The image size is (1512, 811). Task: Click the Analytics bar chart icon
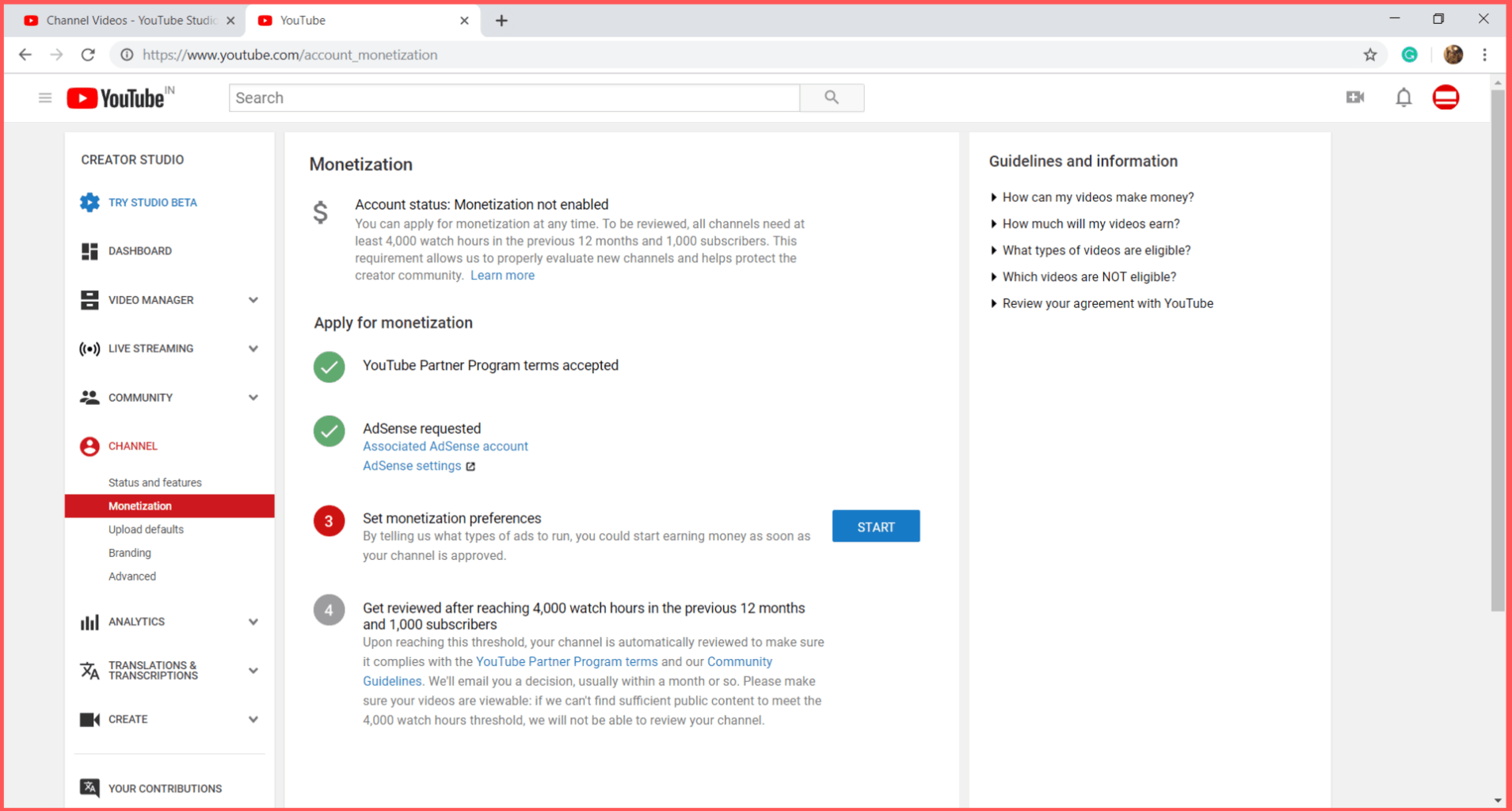pos(90,622)
